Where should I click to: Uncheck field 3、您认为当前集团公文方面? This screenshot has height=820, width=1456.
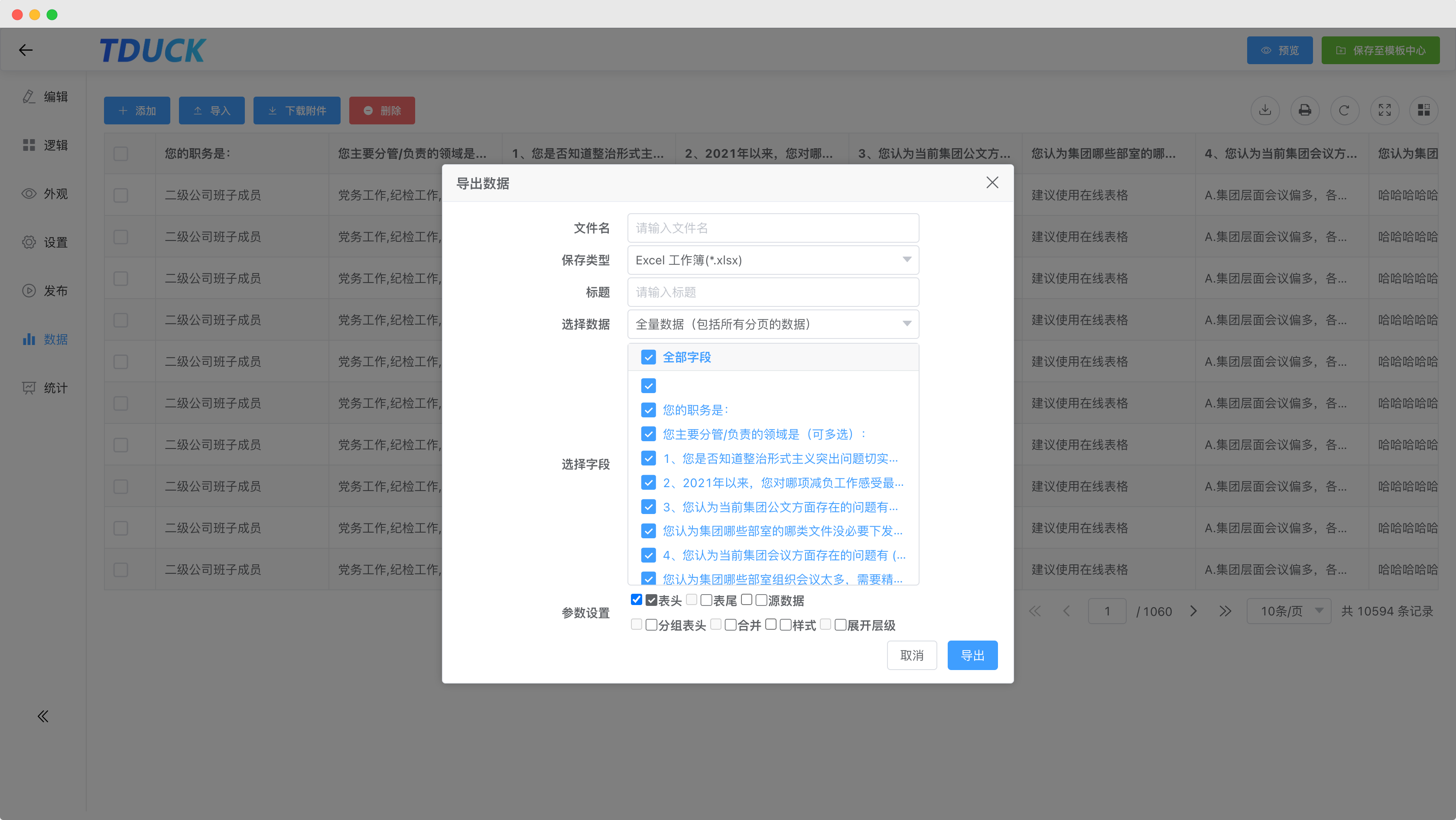(x=648, y=507)
